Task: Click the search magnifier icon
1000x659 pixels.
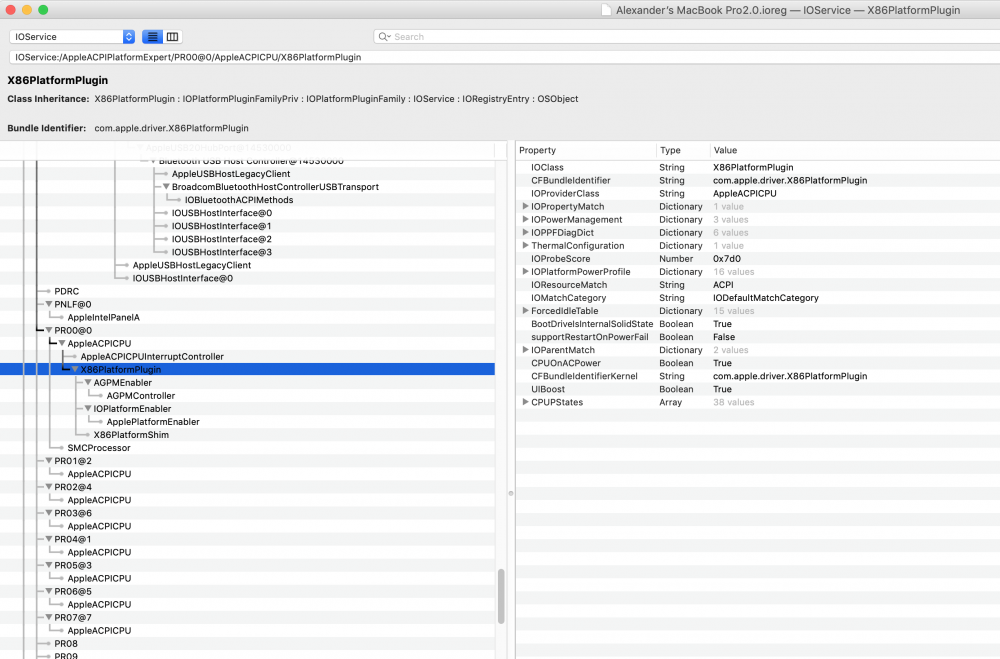Action: pos(384,37)
